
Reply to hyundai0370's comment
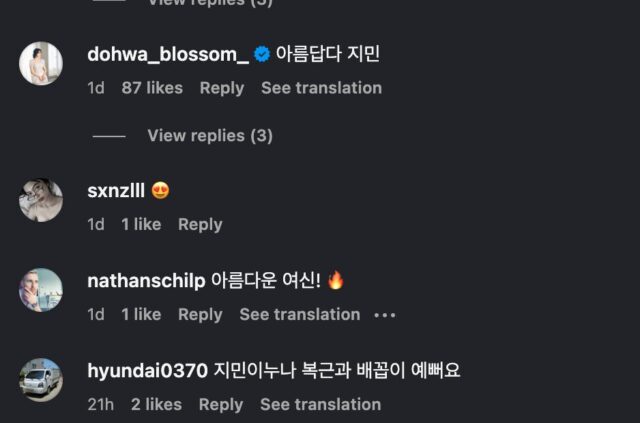tap(221, 404)
